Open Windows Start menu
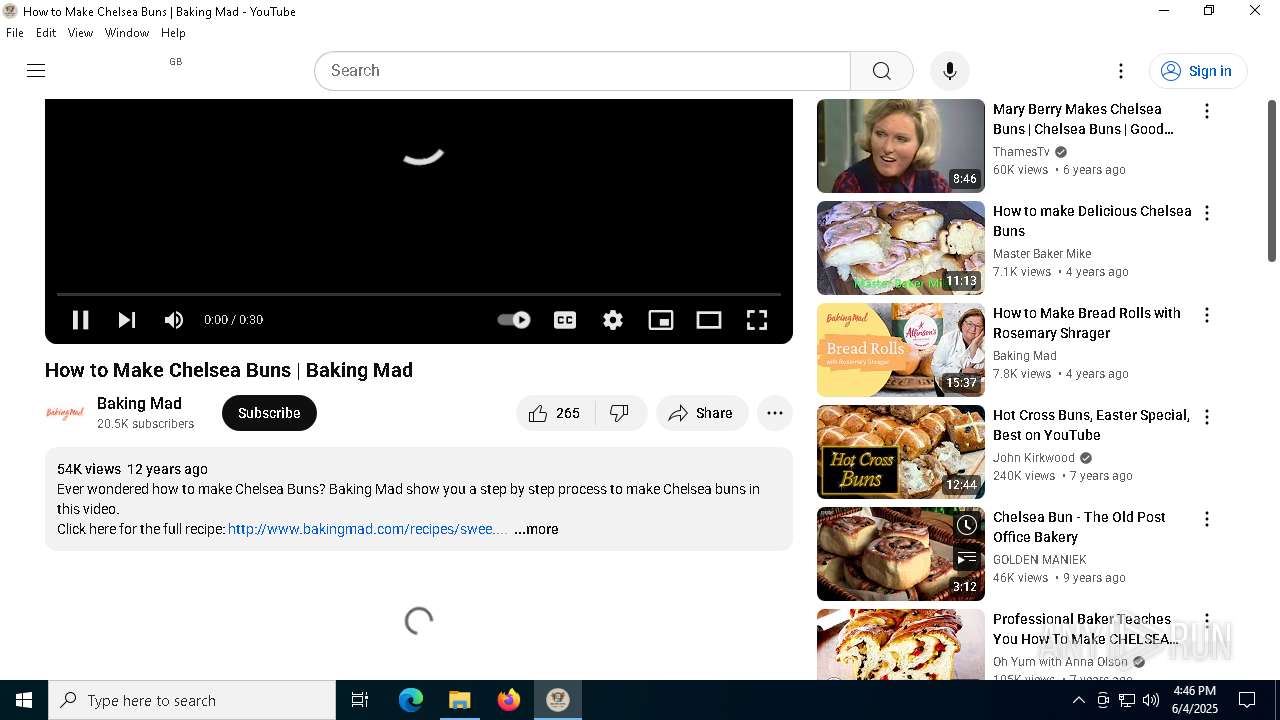Viewport: 1280px width, 720px height. [24, 700]
